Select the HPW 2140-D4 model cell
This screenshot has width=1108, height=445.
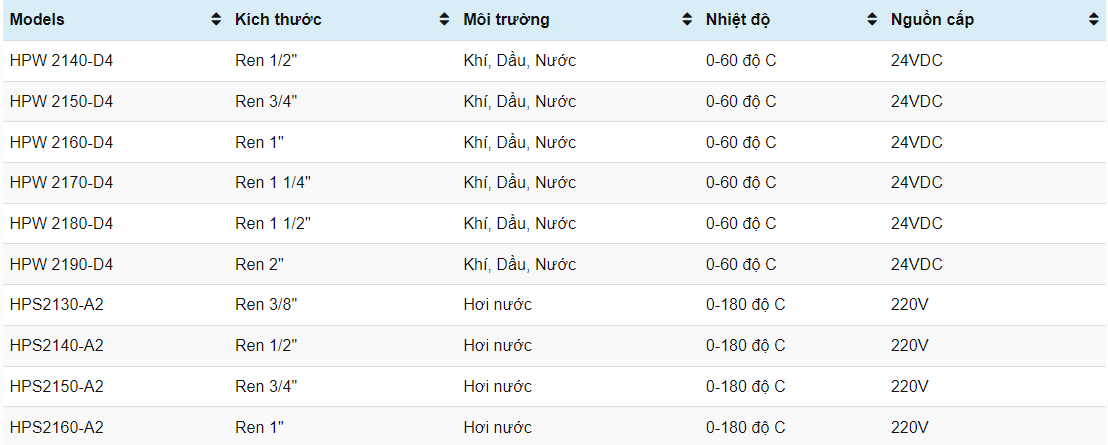[61, 61]
